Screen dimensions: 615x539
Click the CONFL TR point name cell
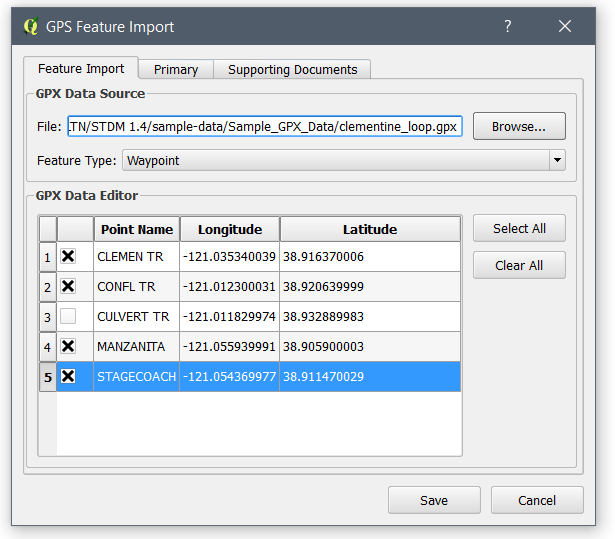[x=136, y=286]
